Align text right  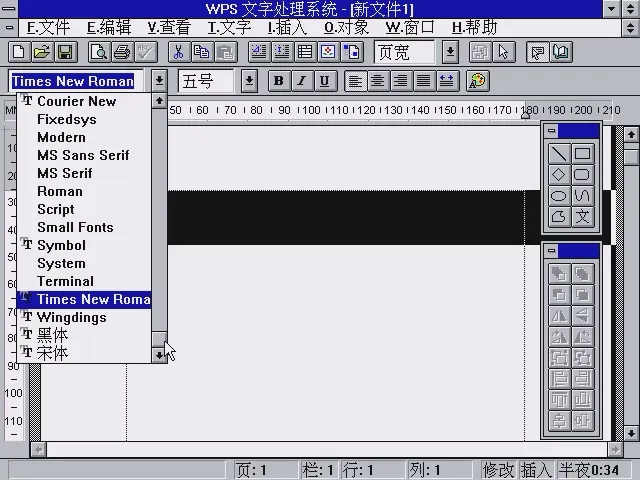pos(401,81)
